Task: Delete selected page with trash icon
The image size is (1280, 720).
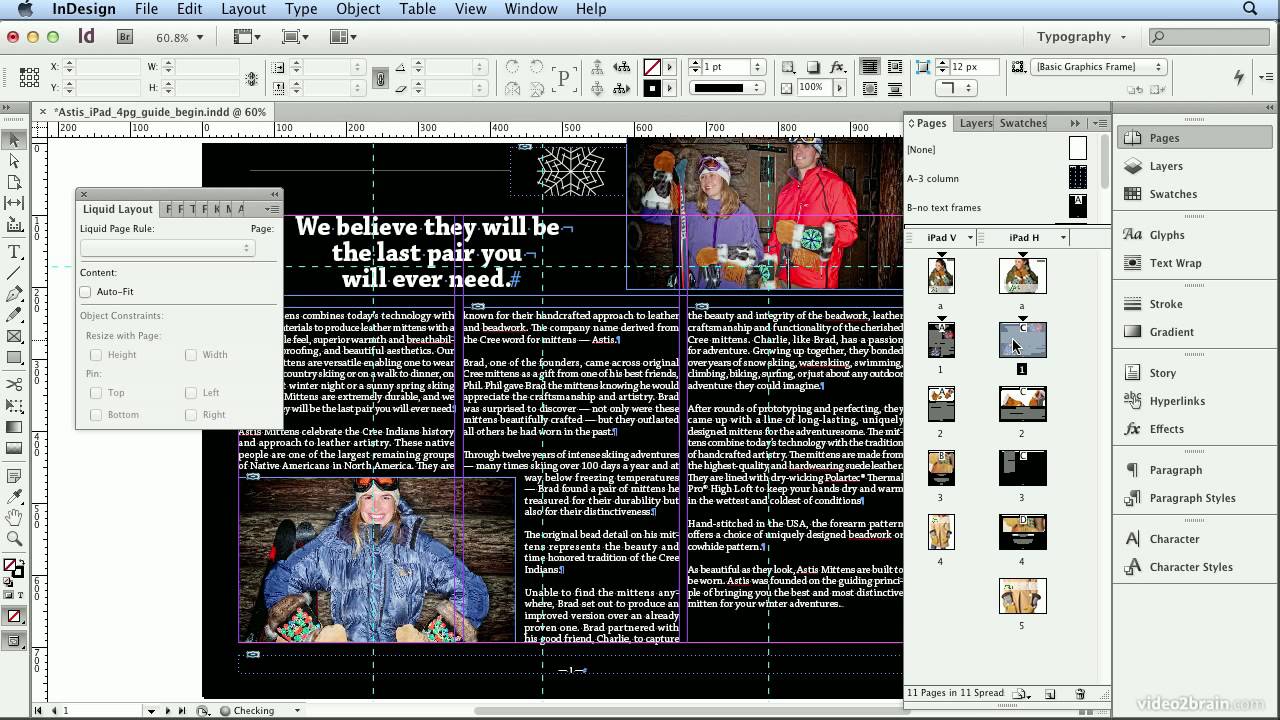Action: pyautogui.click(x=1080, y=693)
